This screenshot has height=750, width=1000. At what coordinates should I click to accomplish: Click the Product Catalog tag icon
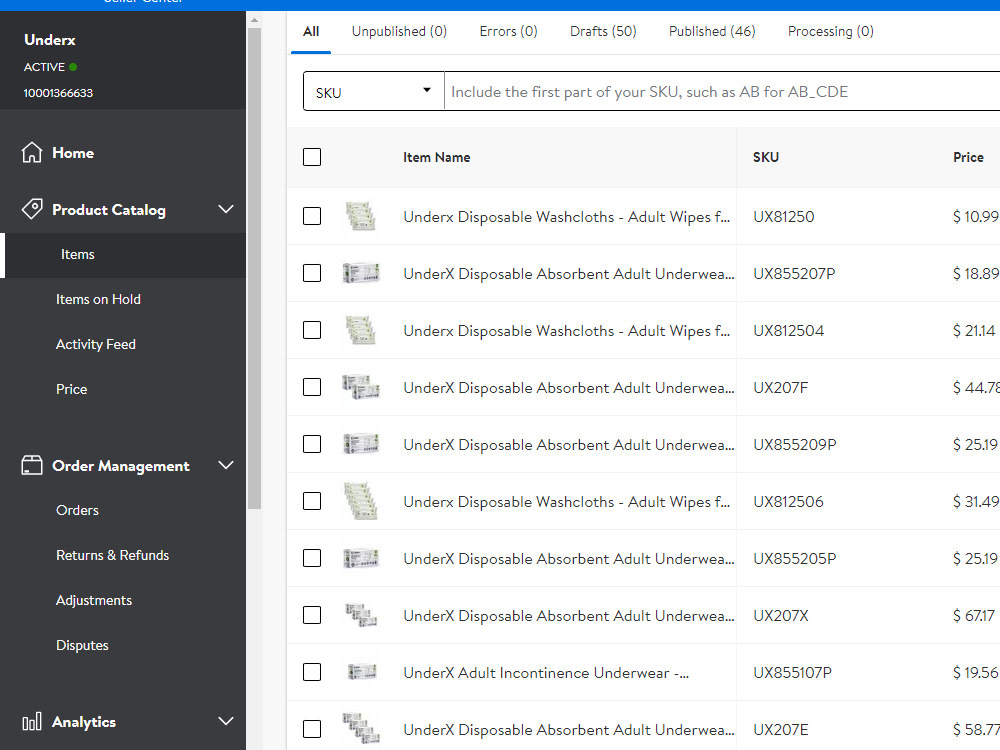[32, 209]
